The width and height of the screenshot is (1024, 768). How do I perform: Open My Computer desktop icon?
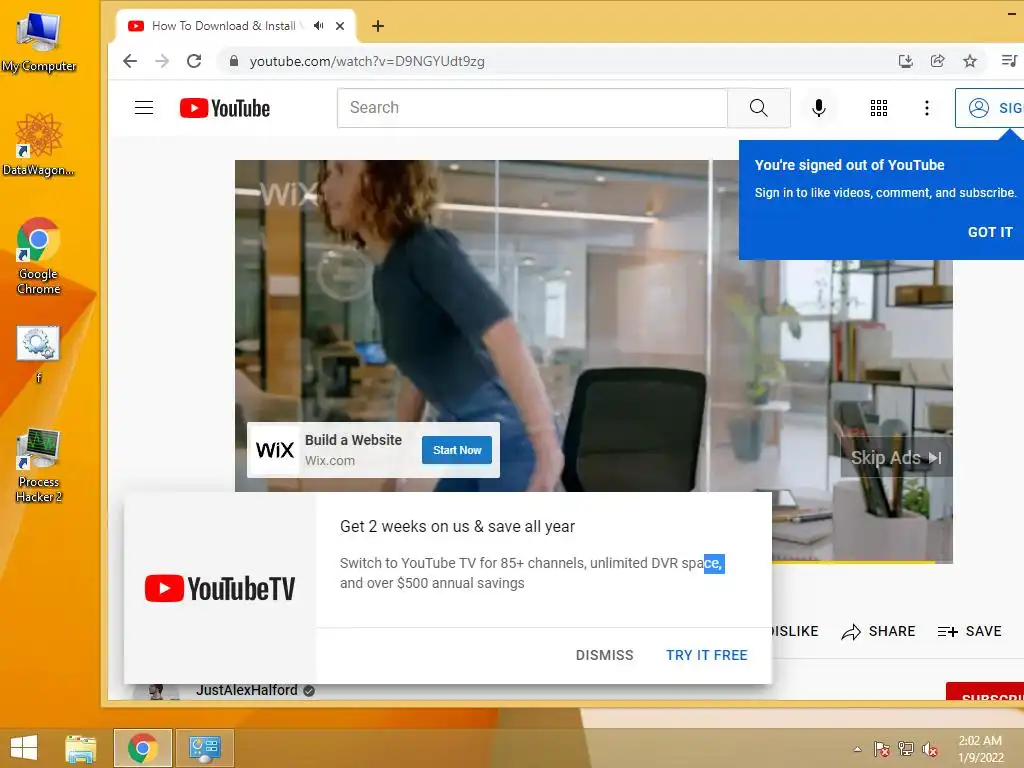click(39, 42)
